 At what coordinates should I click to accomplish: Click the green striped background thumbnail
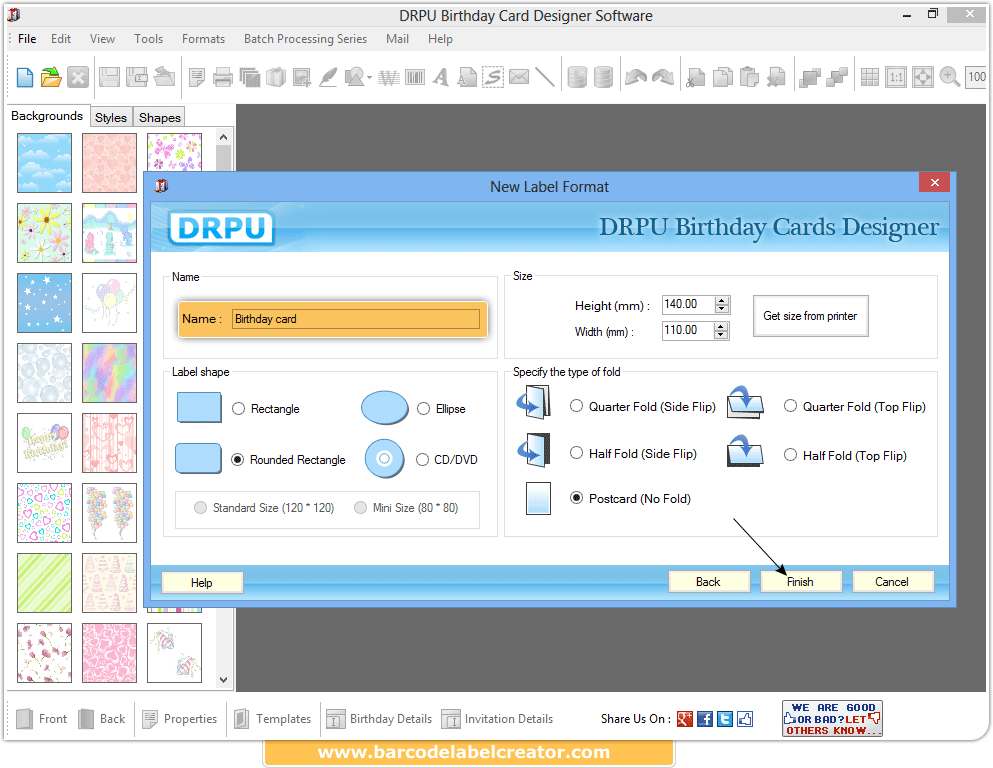44,582
